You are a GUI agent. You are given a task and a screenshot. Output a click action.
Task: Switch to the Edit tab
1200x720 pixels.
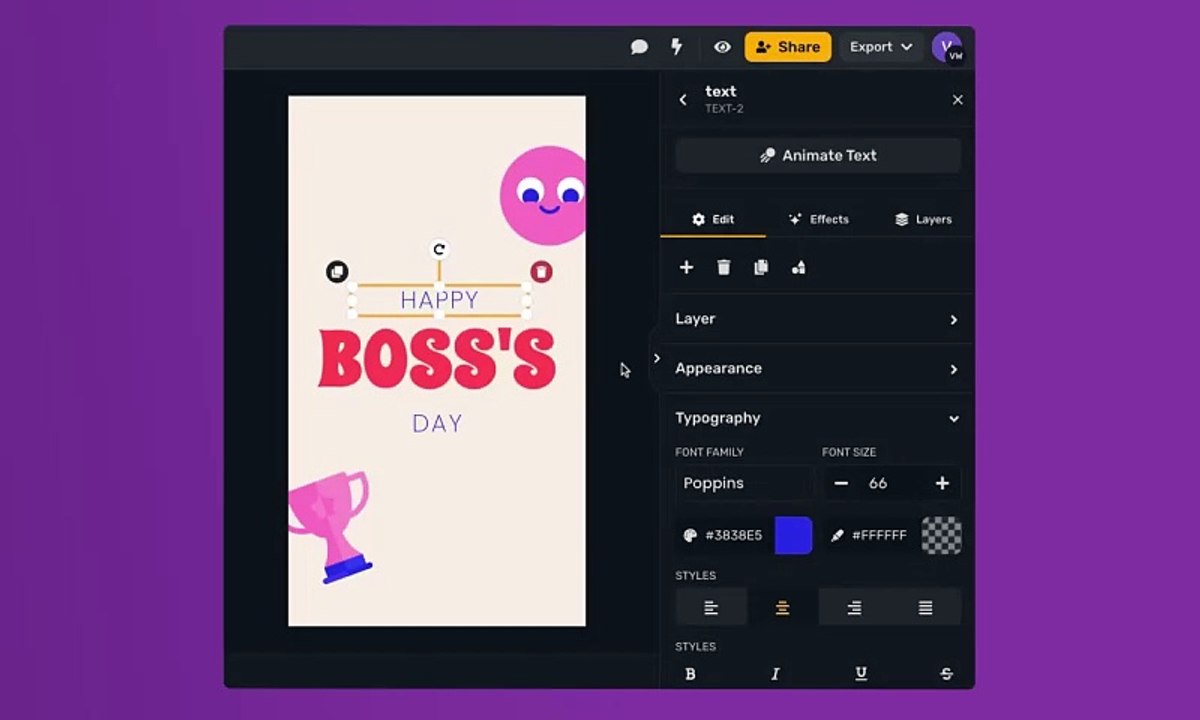(713, 219)
